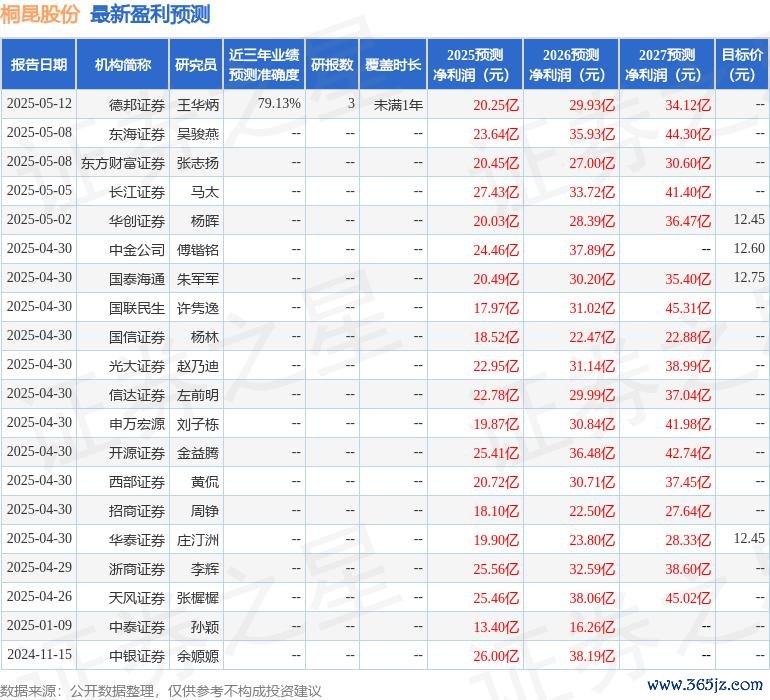Click the 数据来源 disclaimer text

pyautogui.click(x=161, y=691)
